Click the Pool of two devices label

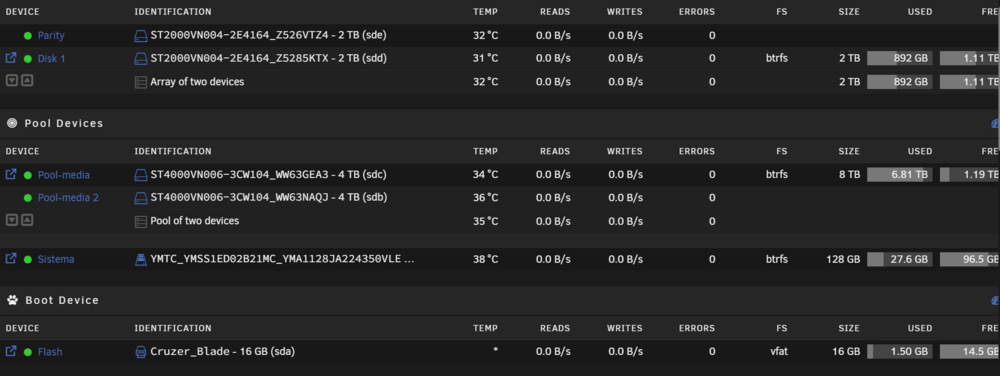(195, 221)
